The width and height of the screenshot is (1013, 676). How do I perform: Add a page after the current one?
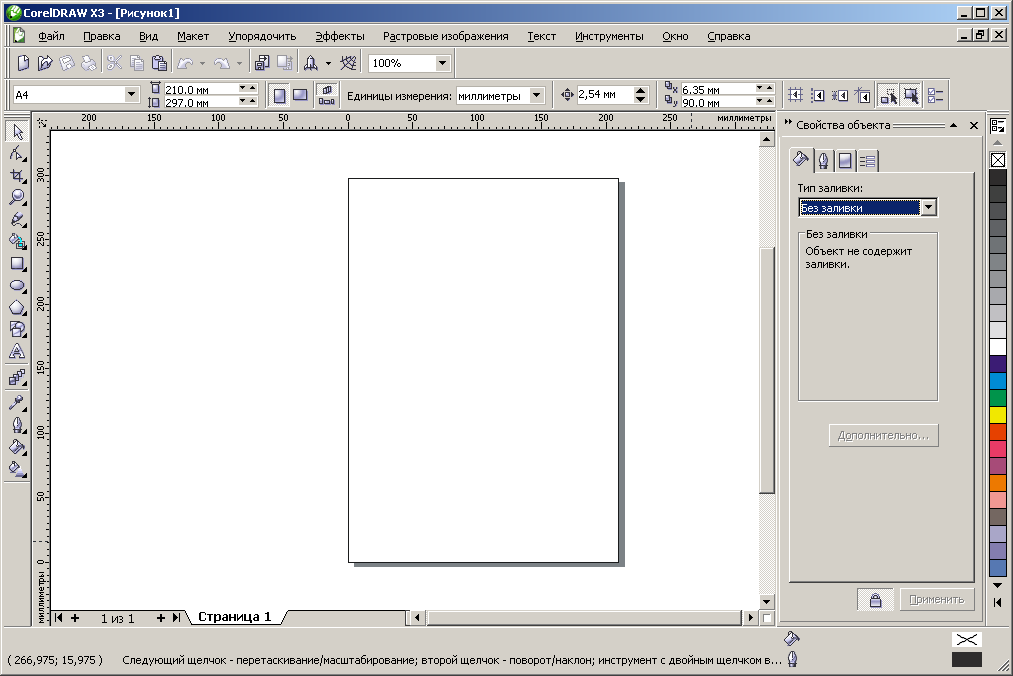(x=160, y=618)
